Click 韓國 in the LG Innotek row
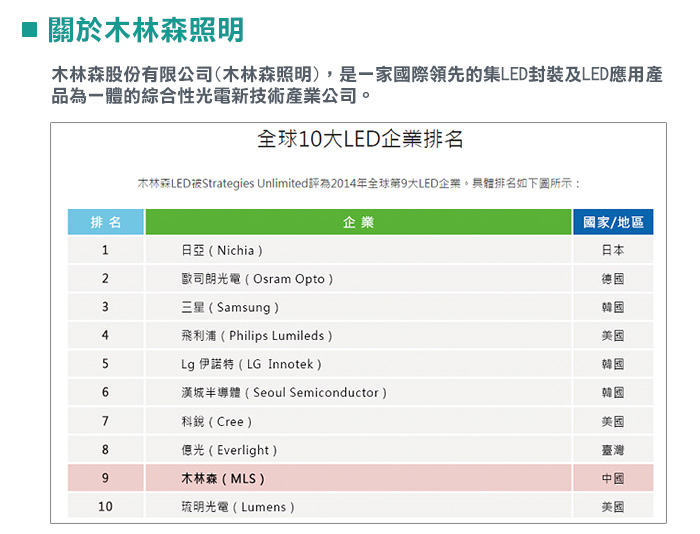Screen dimensions: 700x534 [x=613, y=364]
